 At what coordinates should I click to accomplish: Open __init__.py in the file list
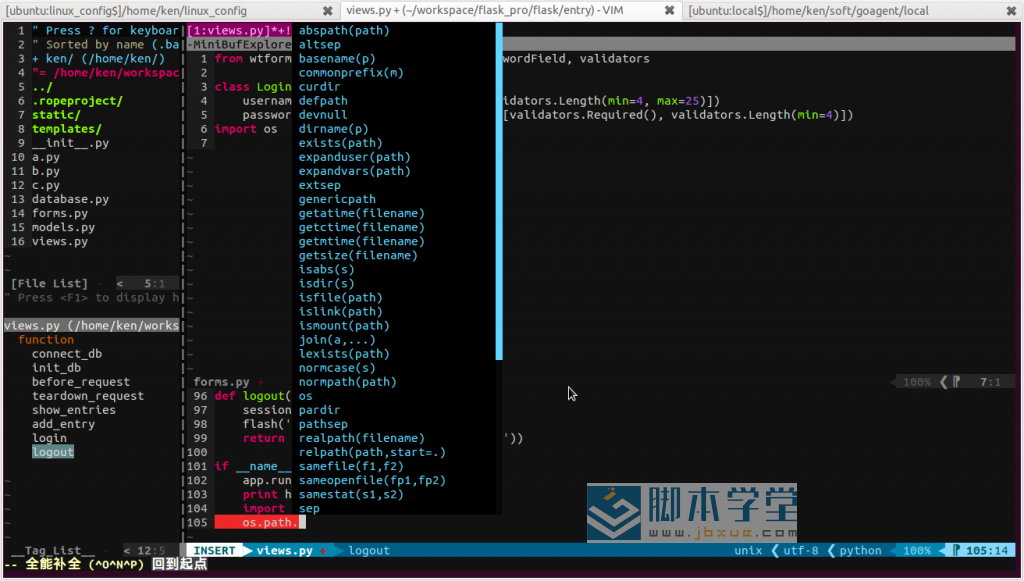(71, 142)
